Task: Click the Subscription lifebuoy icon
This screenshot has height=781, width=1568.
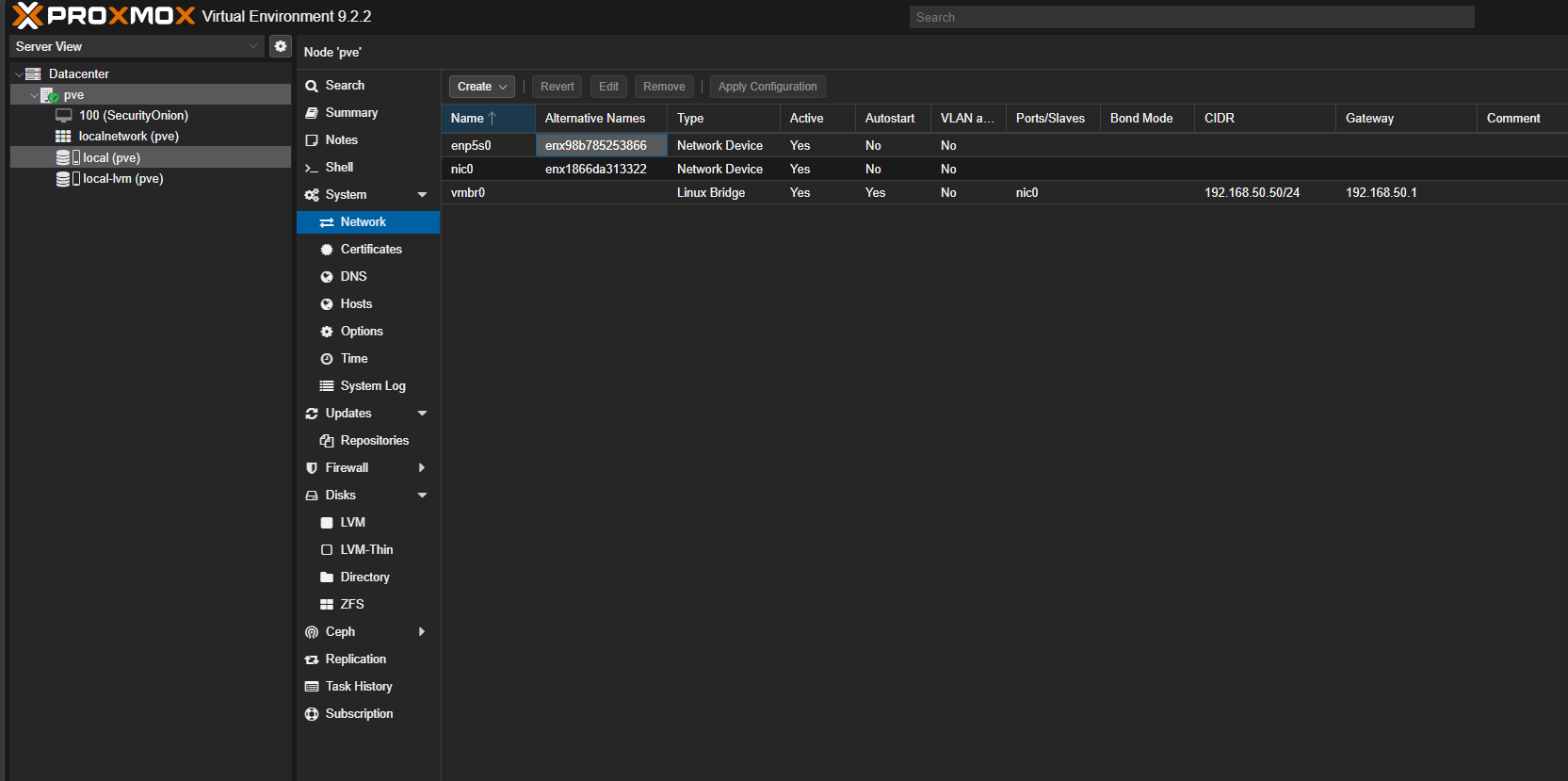Action: (312, 714)
